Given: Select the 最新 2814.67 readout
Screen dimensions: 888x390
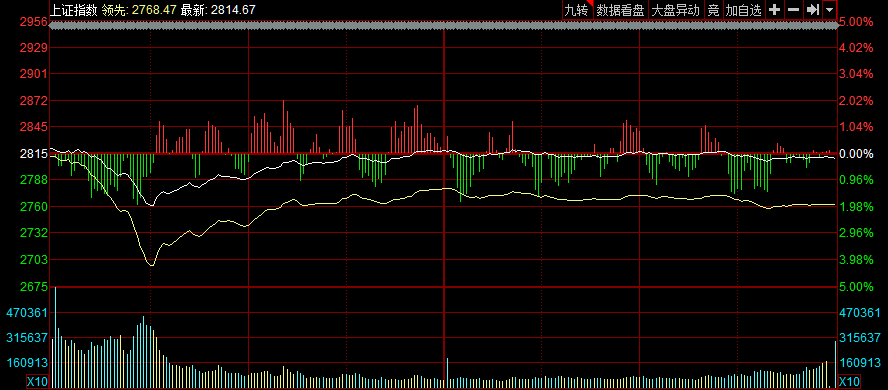Looking at the screenshot, I should click(x=218, y=10).
